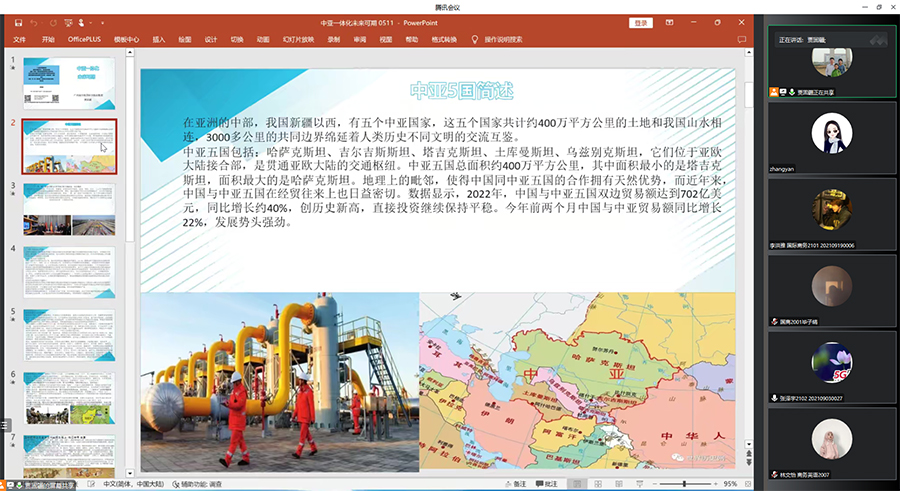Switch to the 设计 ribbon tab
Screen dimensions: 900x491
[x=211, y=40]
